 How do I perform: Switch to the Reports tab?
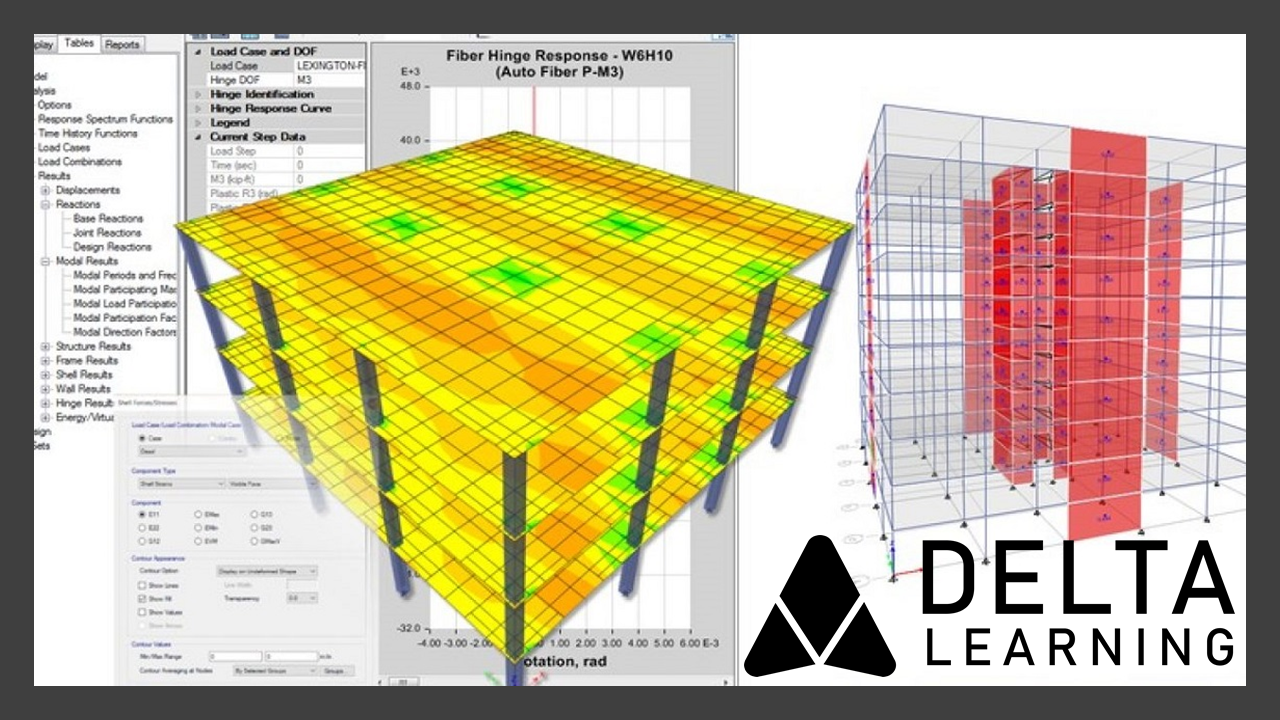(122, 44)
